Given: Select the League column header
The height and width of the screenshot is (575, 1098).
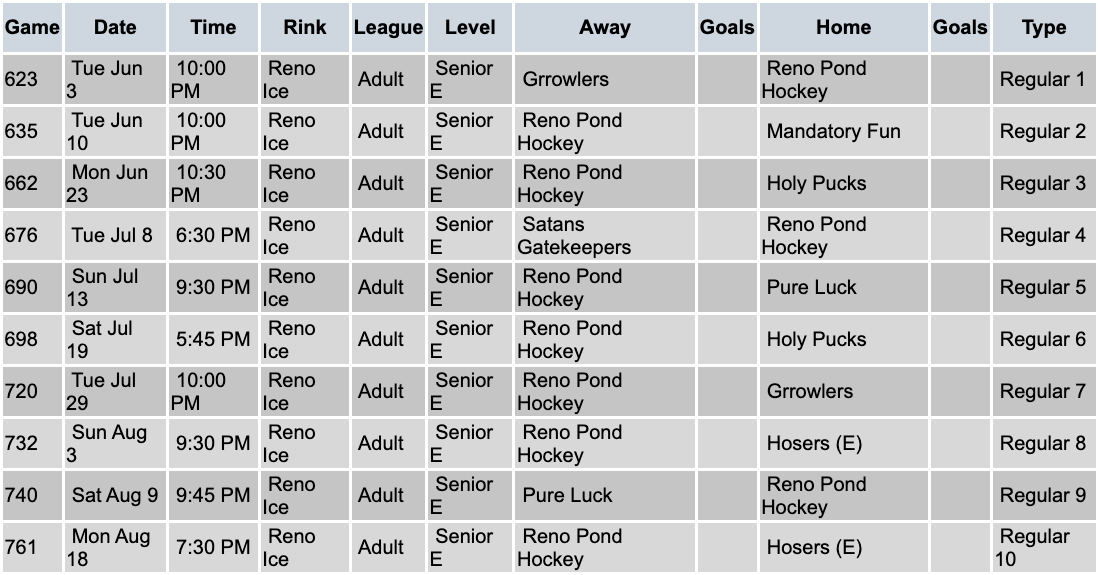Looking at the screenshot, I should [x=388, y=28].
